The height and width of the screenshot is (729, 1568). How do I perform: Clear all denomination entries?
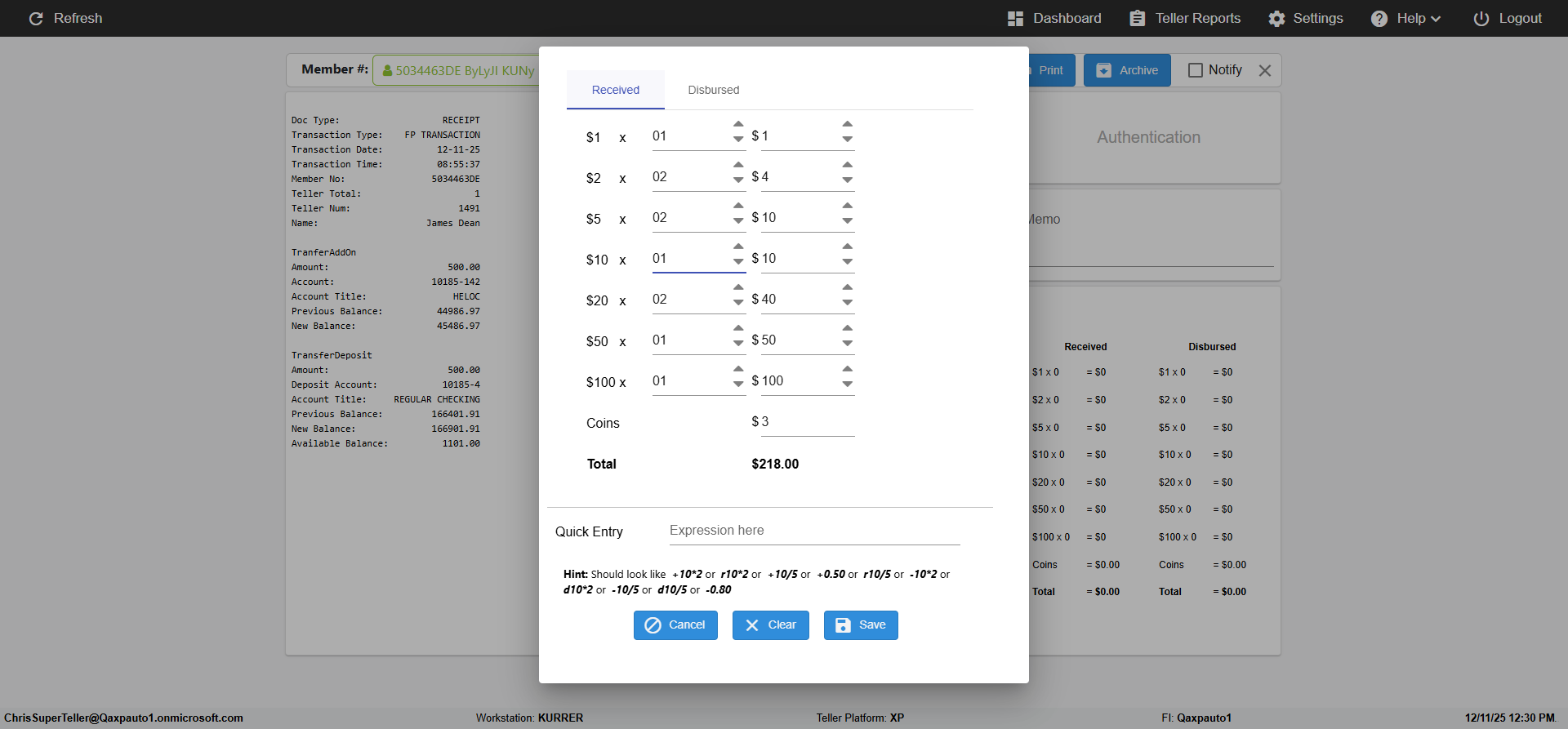771,625
